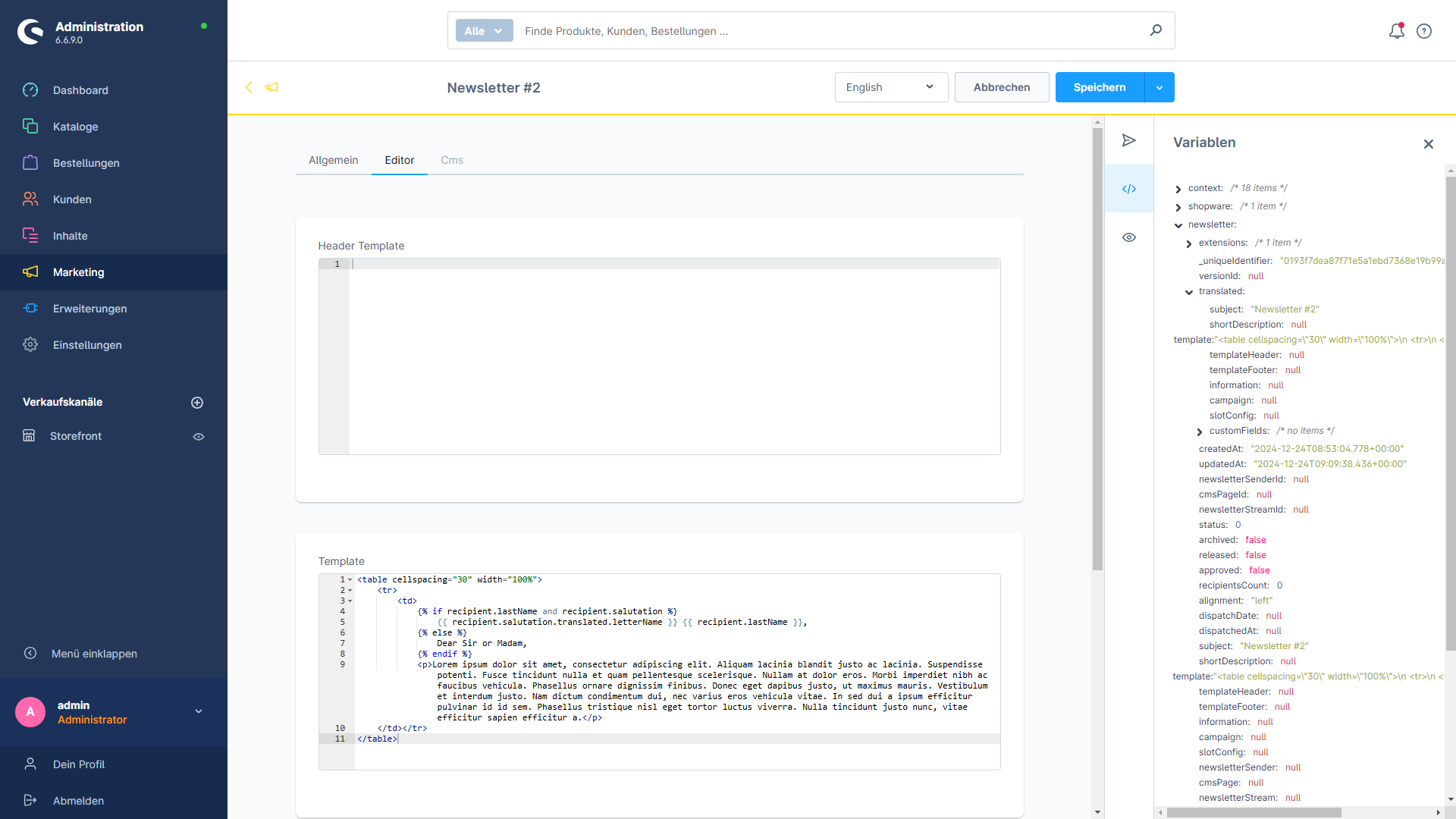Close the Variablen panel
The image size is (1456, 819).
(1429, 144)
